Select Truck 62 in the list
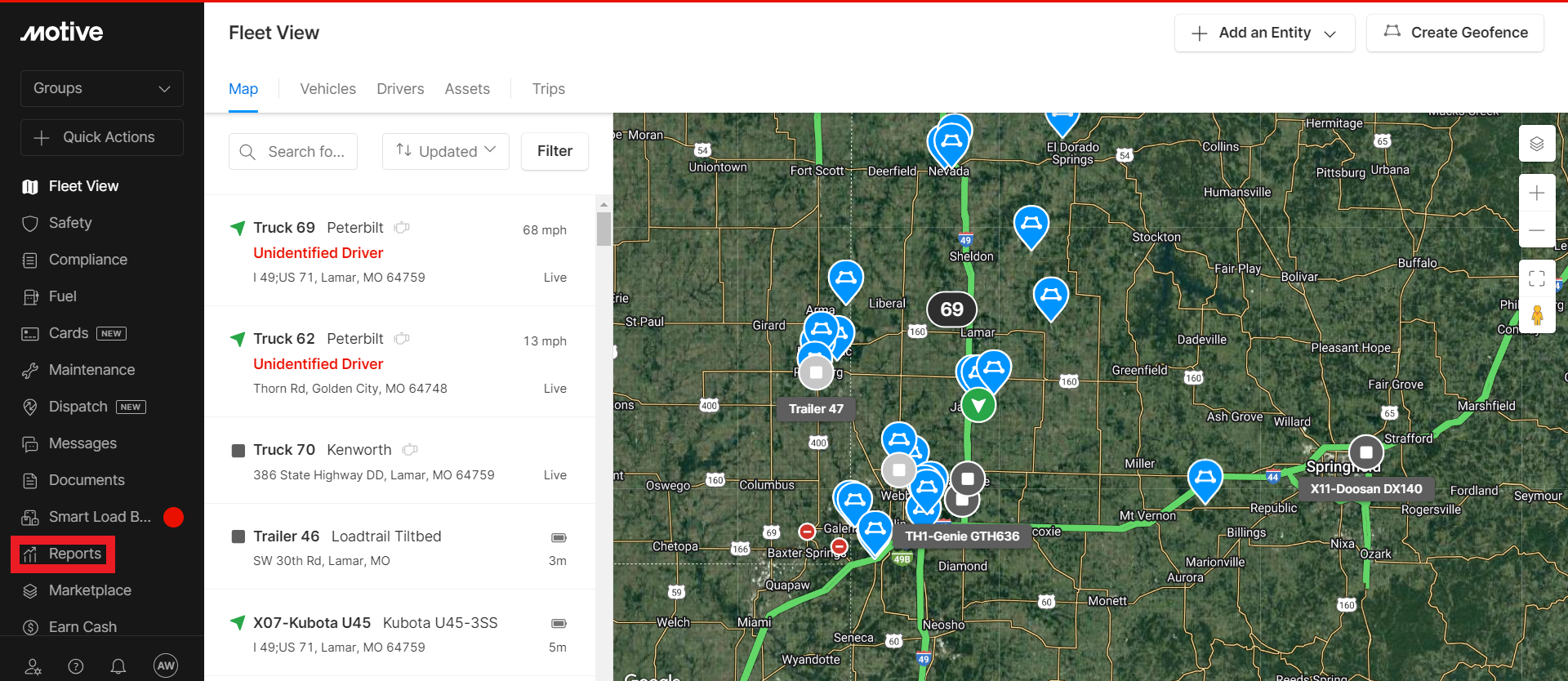Screen dimensions: 1568x681 (399, 362)
